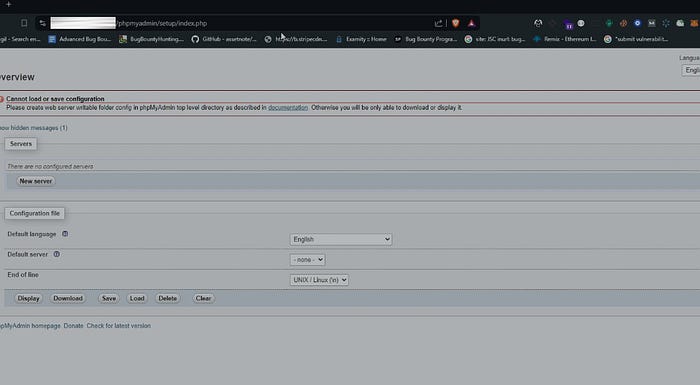Click the Configuration file section tab
Viewport: 700px width, 385px height.
[34, 213]
